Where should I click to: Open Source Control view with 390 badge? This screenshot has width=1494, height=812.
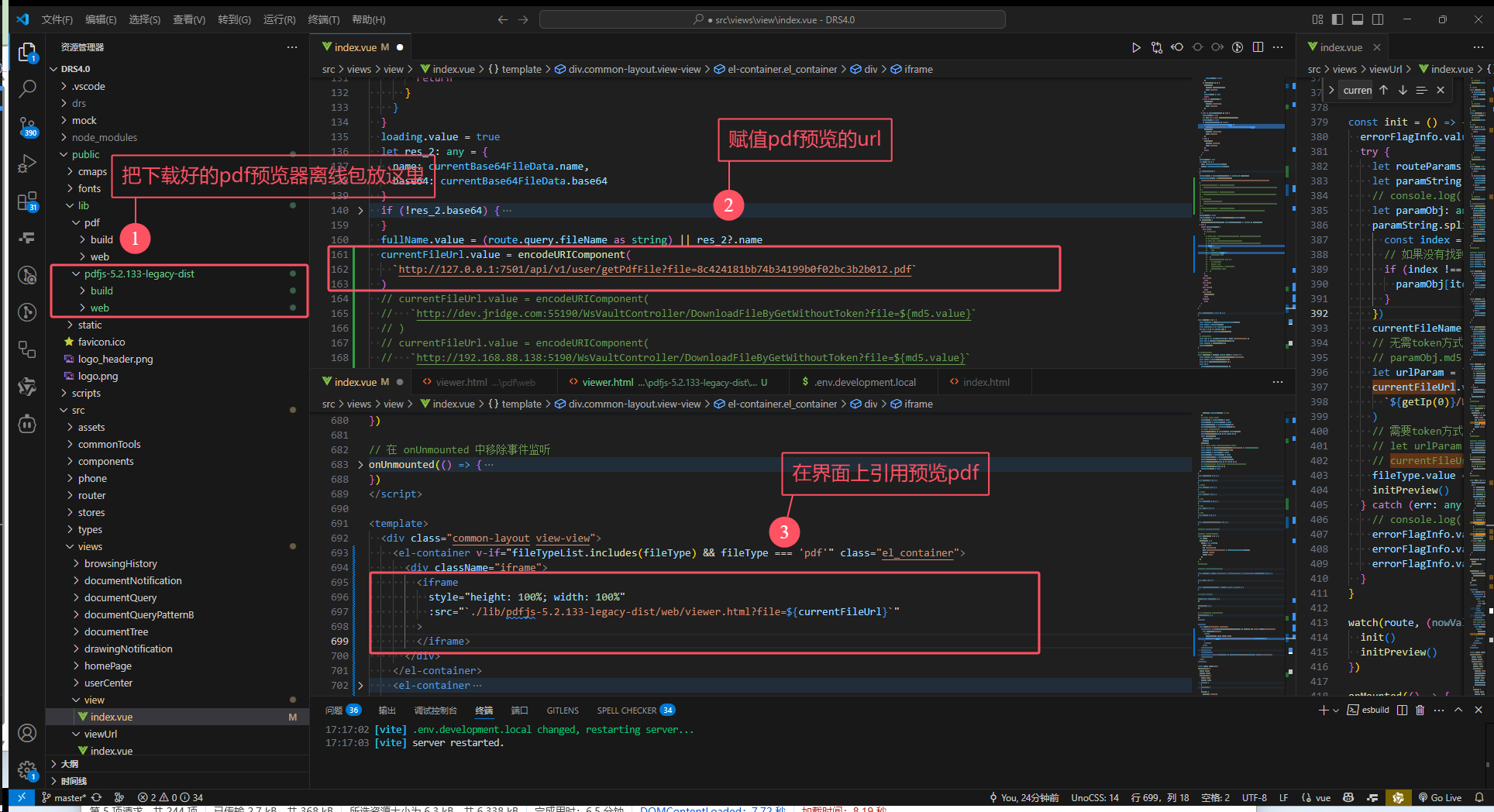point(27,126)
